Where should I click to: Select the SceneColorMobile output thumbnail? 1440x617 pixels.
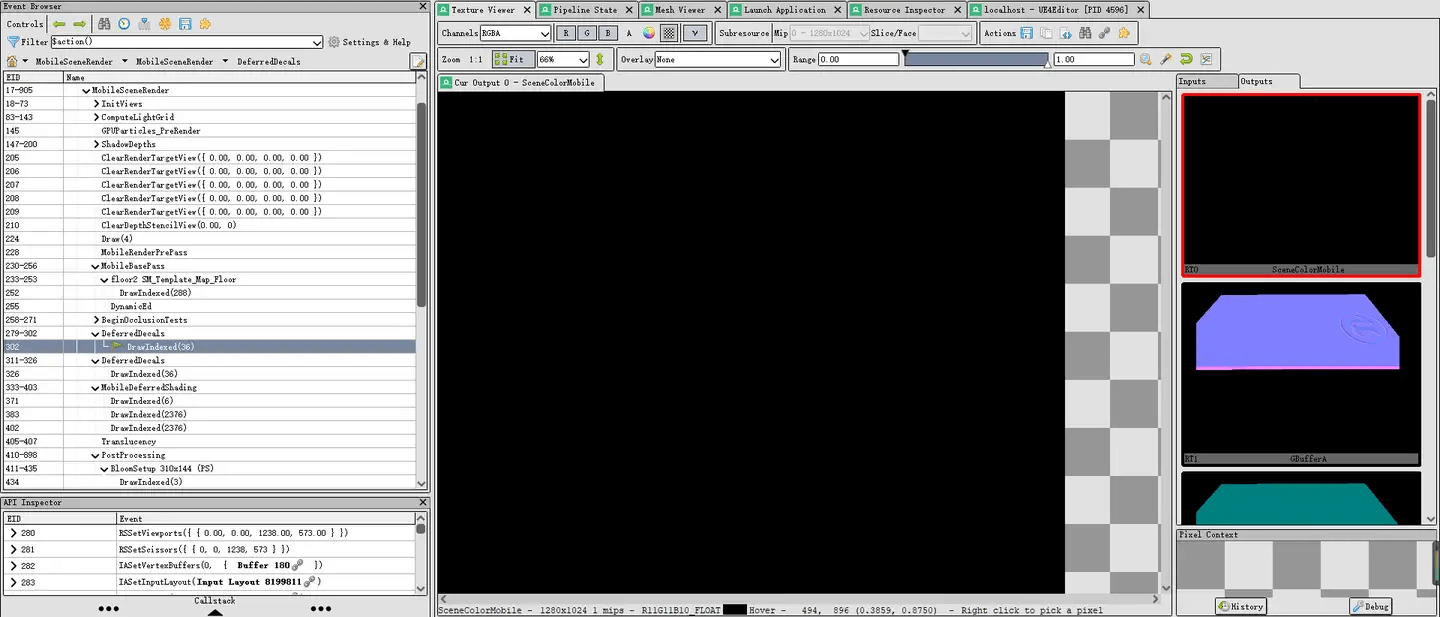[1301, 185]
